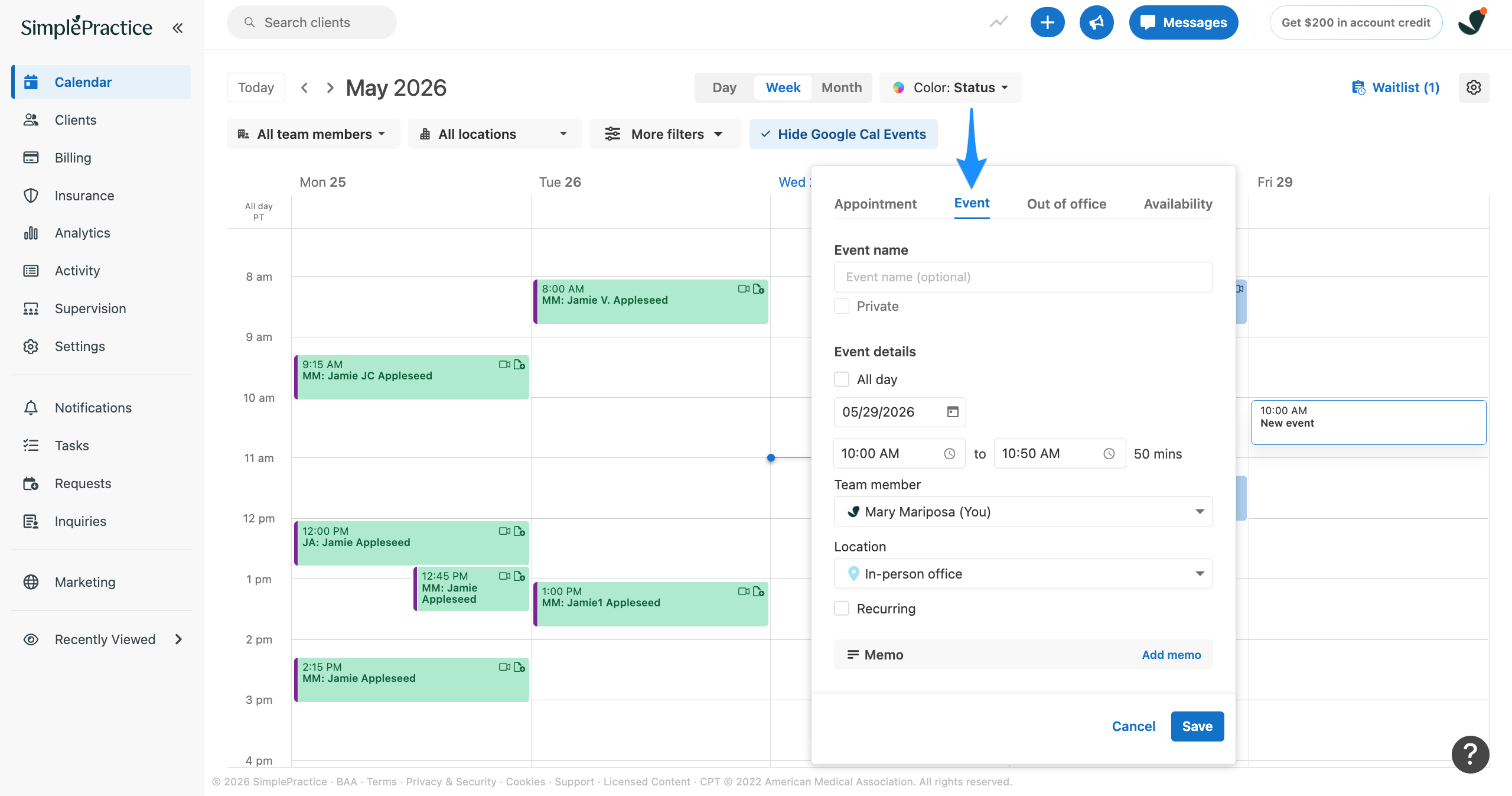Go to next week arrow

(330, 87)
